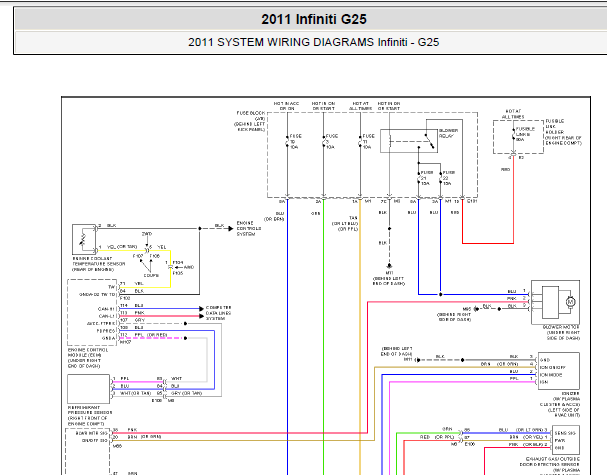Screen dimensions: 607x475
Task: Click the blower relay switch symbol
Action: (x=429, y=141)
